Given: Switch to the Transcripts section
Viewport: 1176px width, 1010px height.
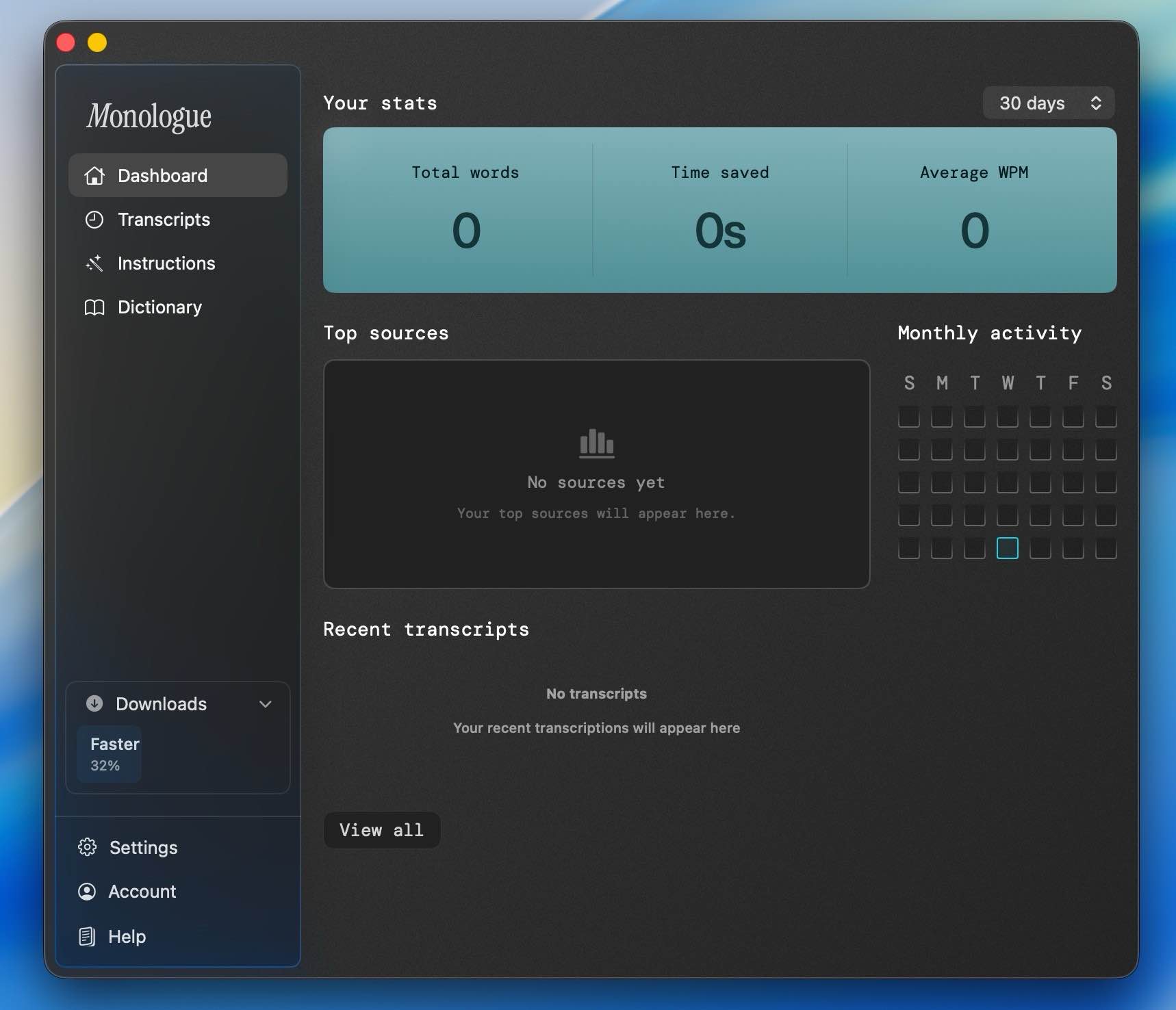Looking at the screenshot, I should coord(164,220).
